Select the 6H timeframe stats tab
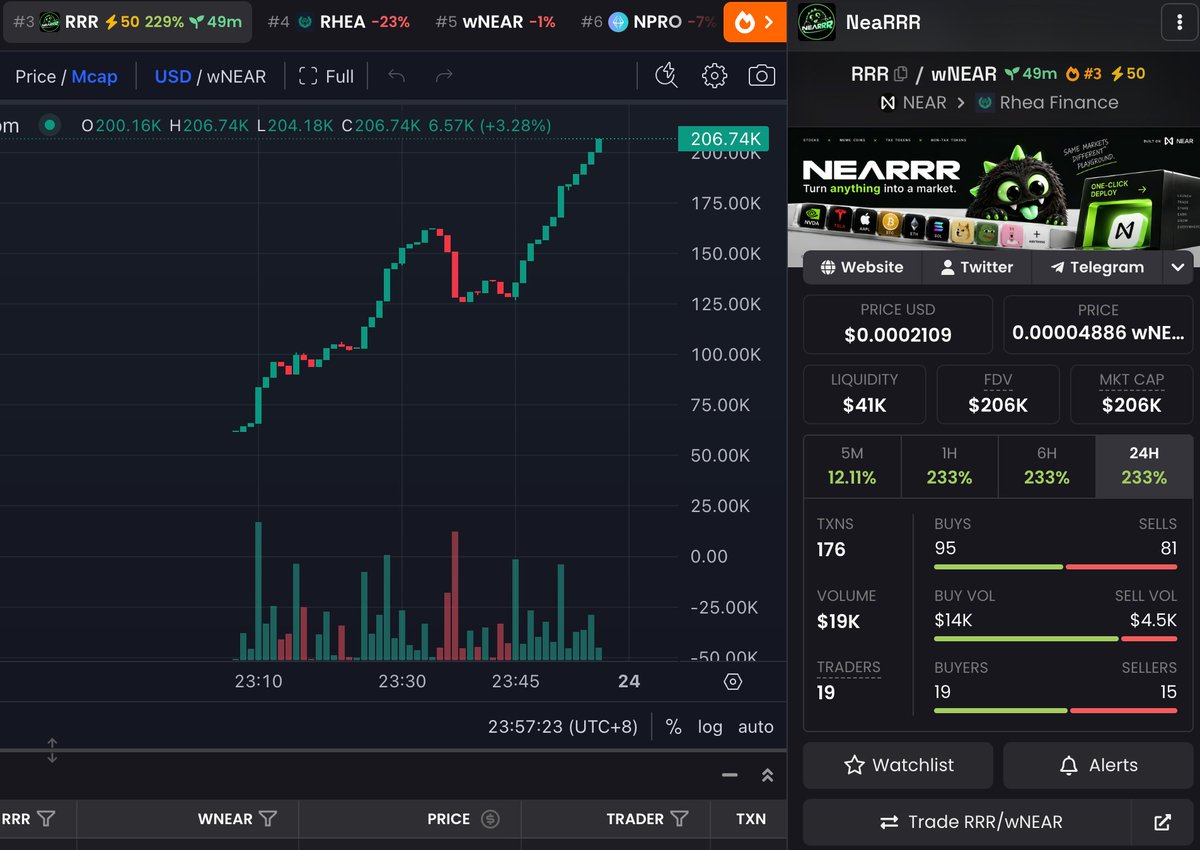Screen dimensions: 1200x850 tap(1046, 466)
